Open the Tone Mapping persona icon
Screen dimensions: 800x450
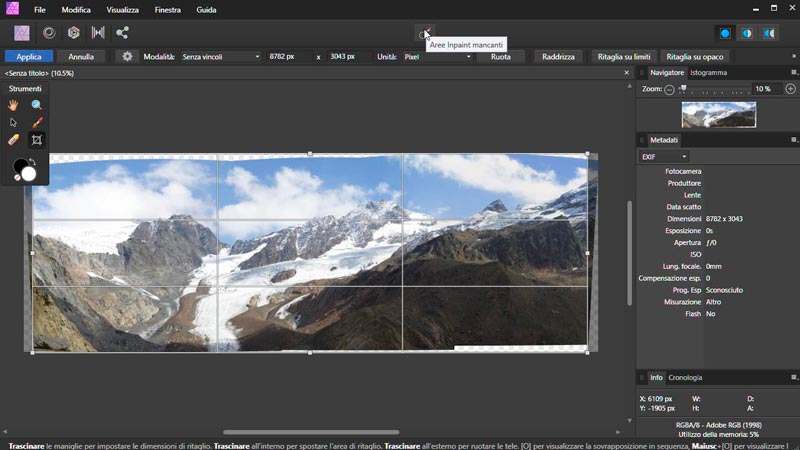click(98, 33)
